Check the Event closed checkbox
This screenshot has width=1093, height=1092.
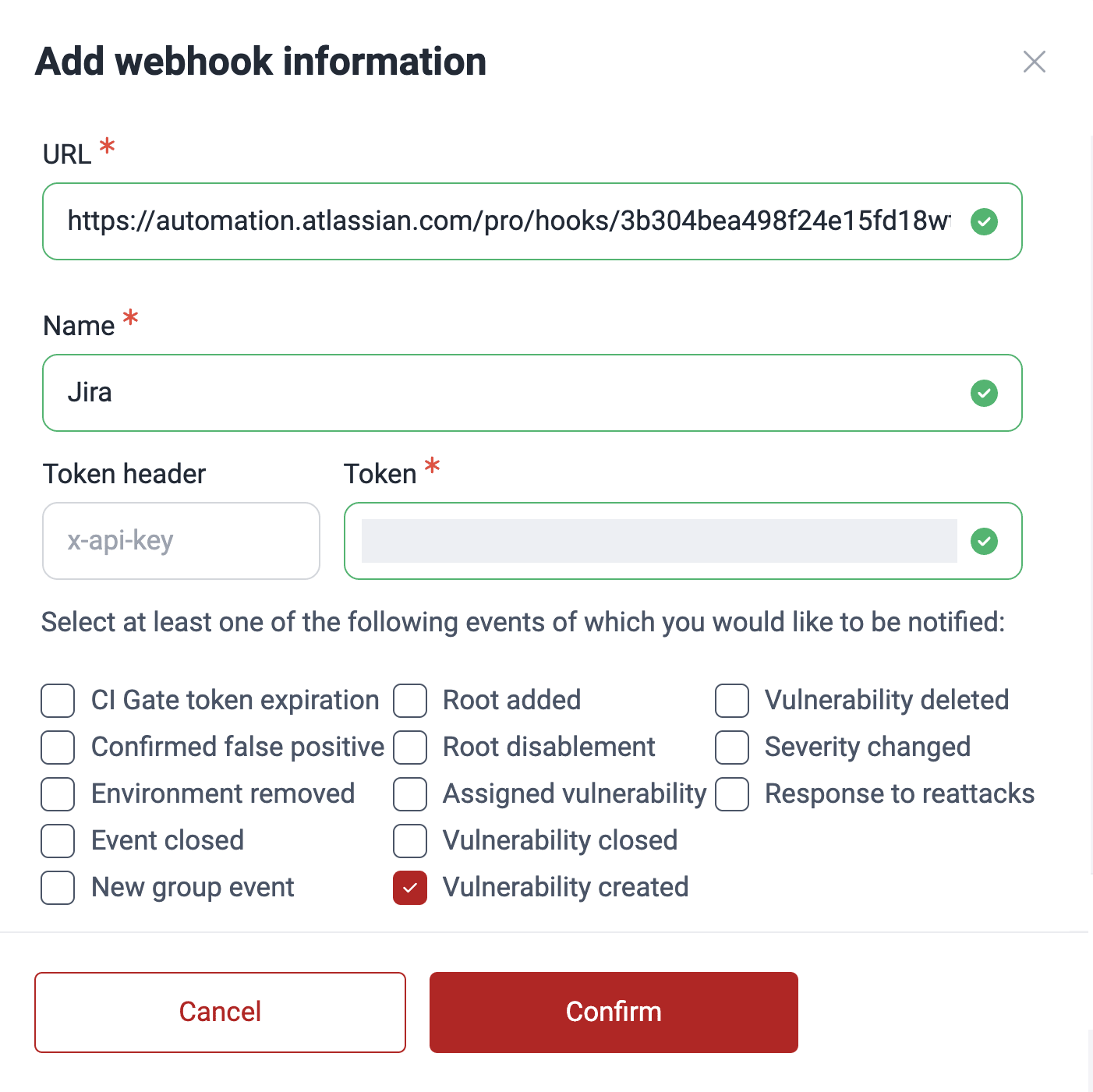coord(58,840)
